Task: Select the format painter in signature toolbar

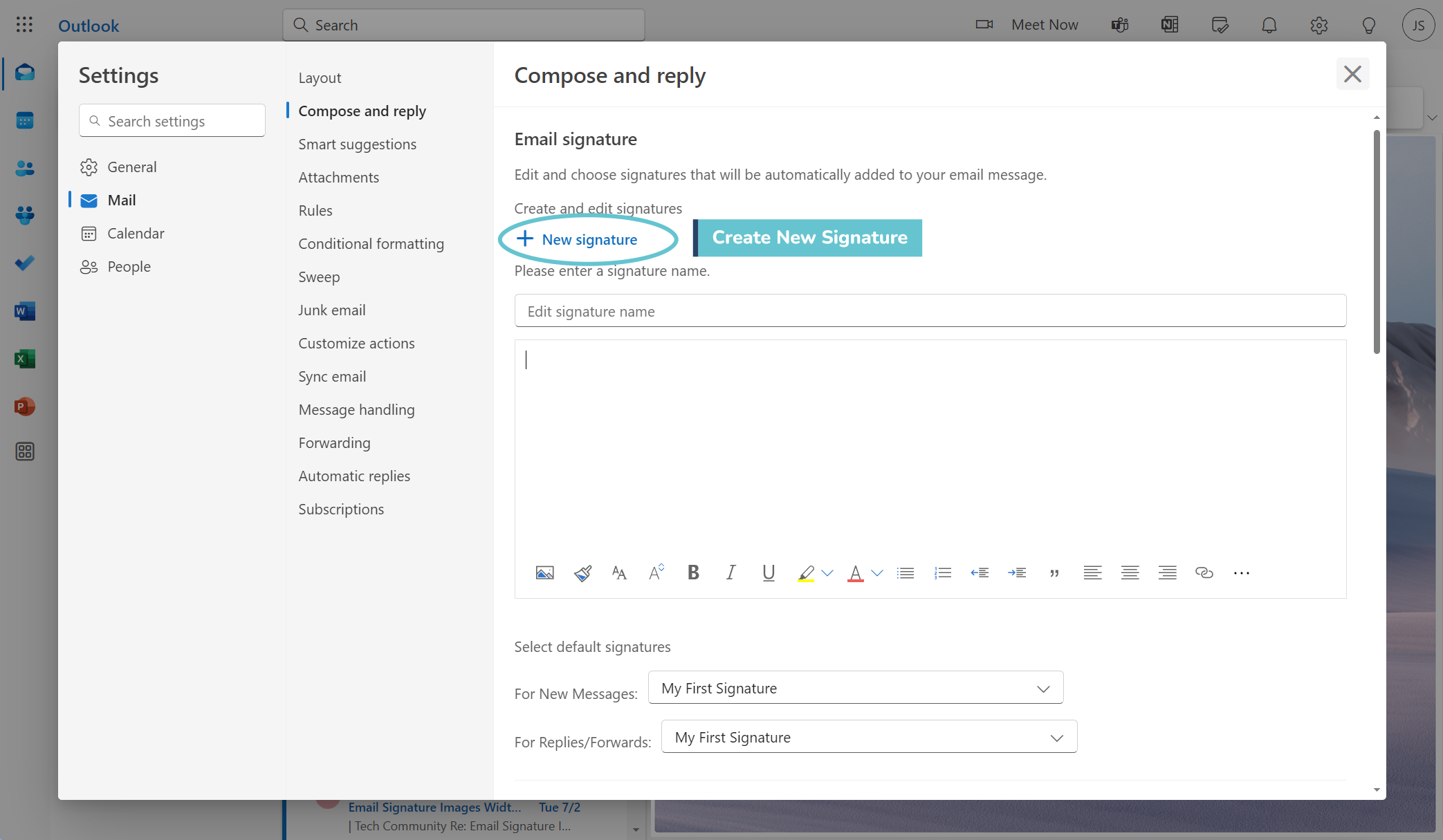Action: click(x=582, y=572)
